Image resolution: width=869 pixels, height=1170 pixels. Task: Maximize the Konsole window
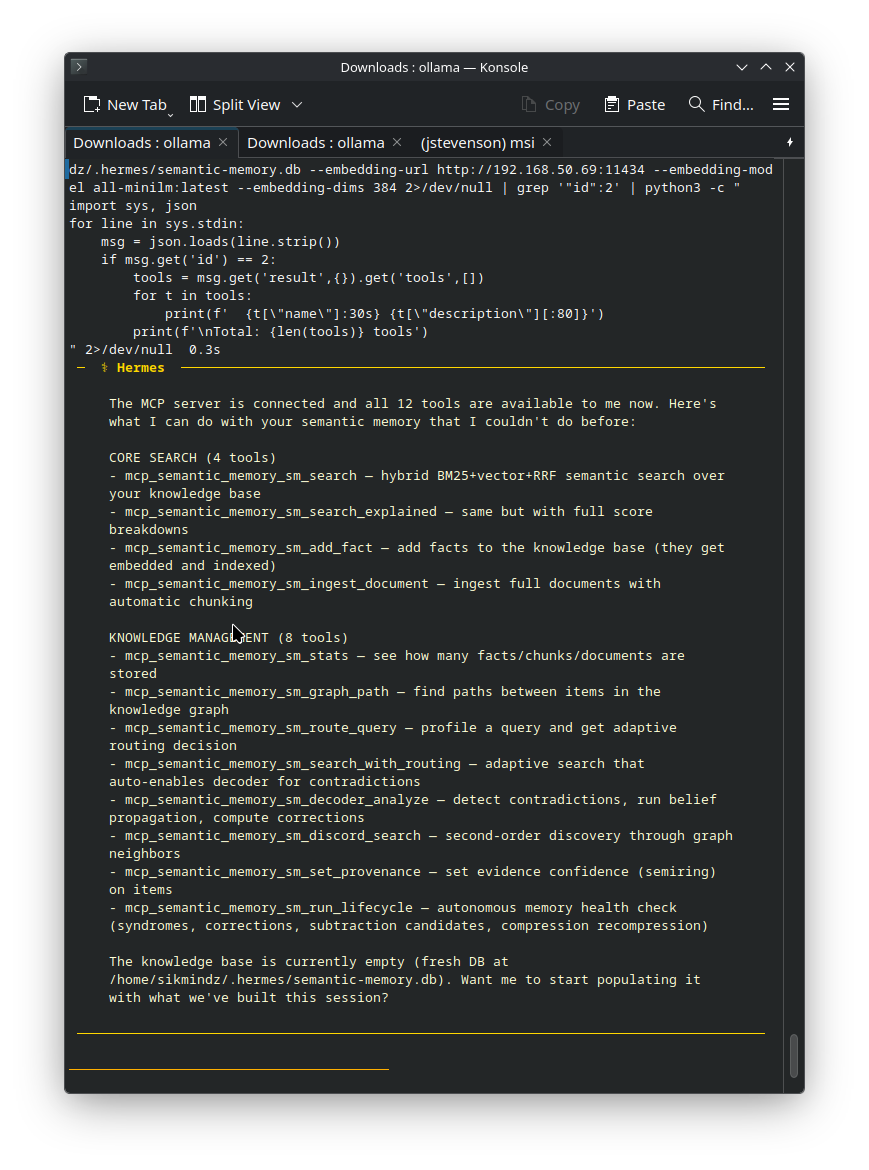coord(766,67)
